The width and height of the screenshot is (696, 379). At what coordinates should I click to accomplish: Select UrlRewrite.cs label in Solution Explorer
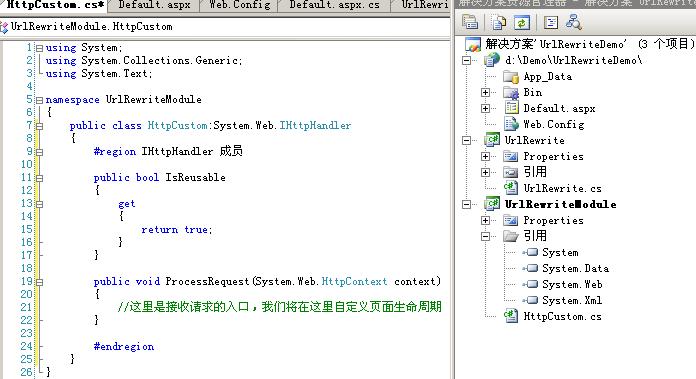pyautogui.click(x=562, y=188)
